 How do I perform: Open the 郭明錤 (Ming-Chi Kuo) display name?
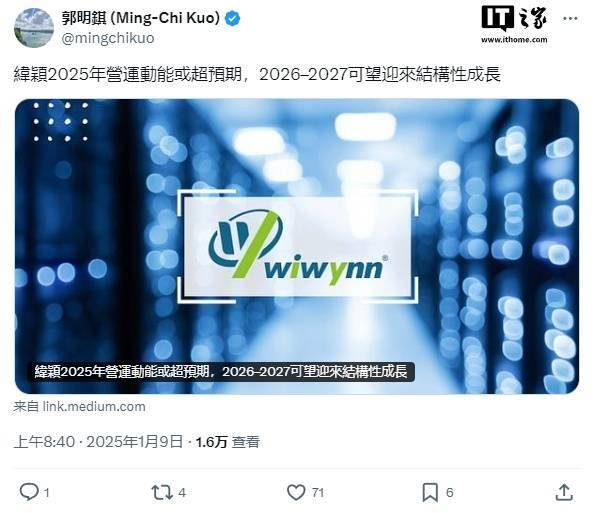click(x=141, y=18)
